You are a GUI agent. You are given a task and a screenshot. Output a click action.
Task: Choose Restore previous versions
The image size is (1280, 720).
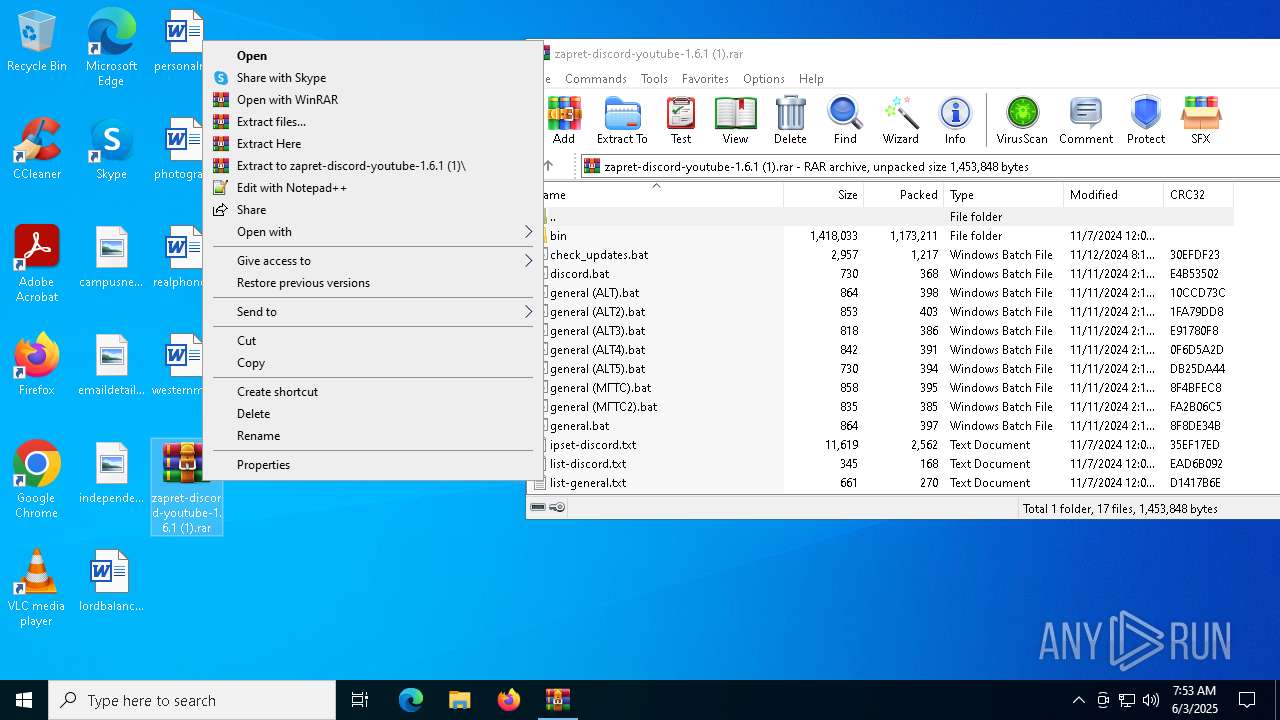point(373,283)
